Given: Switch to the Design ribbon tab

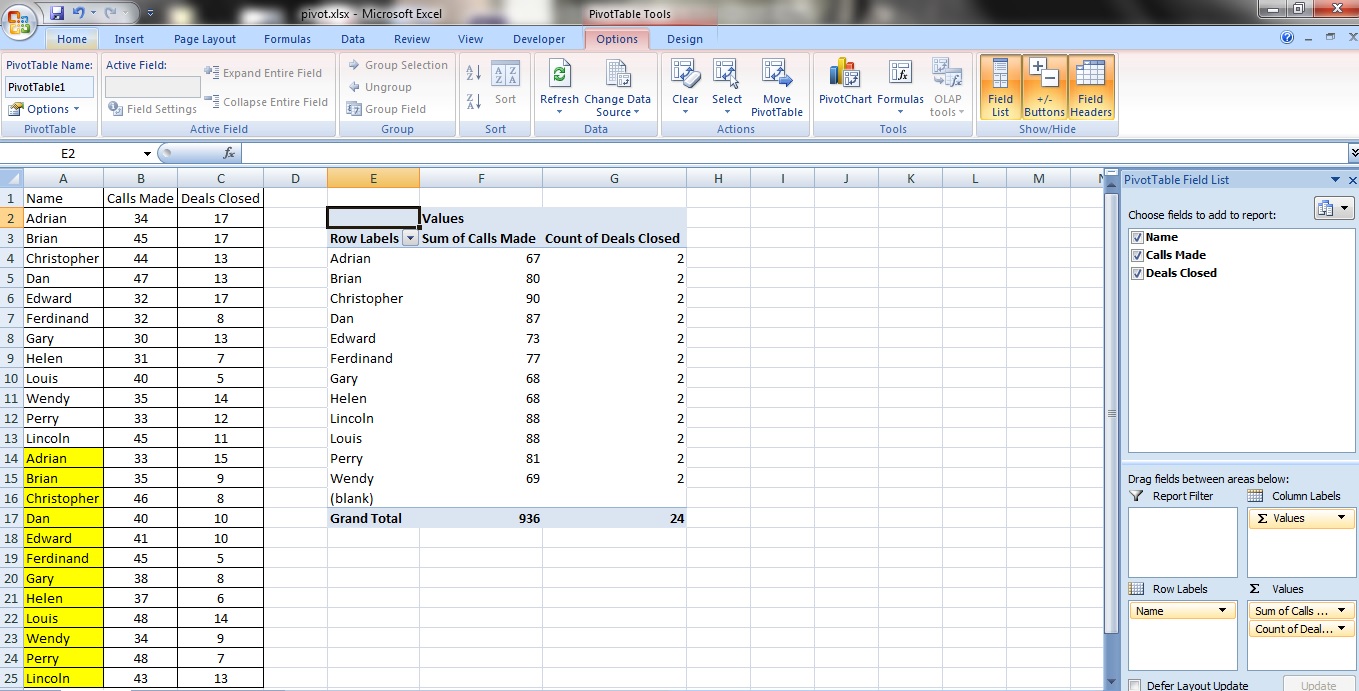Looking at the screenshot, I should tap(684, 39).
